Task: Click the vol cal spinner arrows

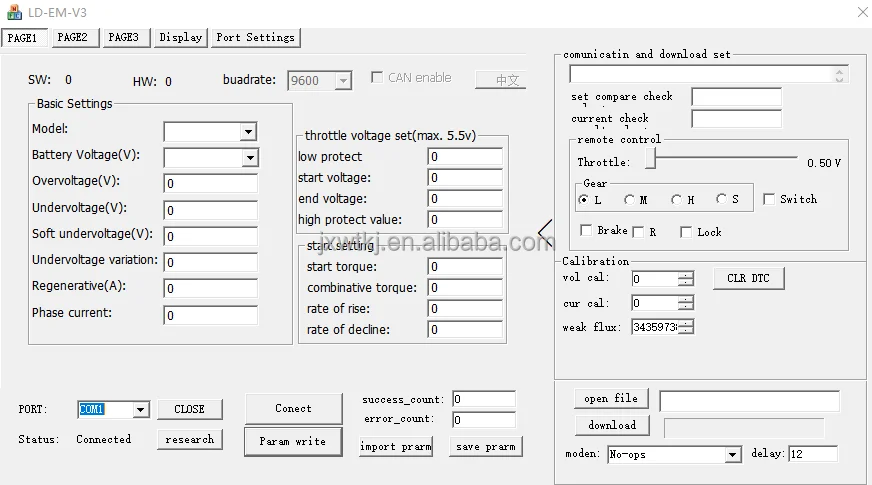Action: coord(686,279)
